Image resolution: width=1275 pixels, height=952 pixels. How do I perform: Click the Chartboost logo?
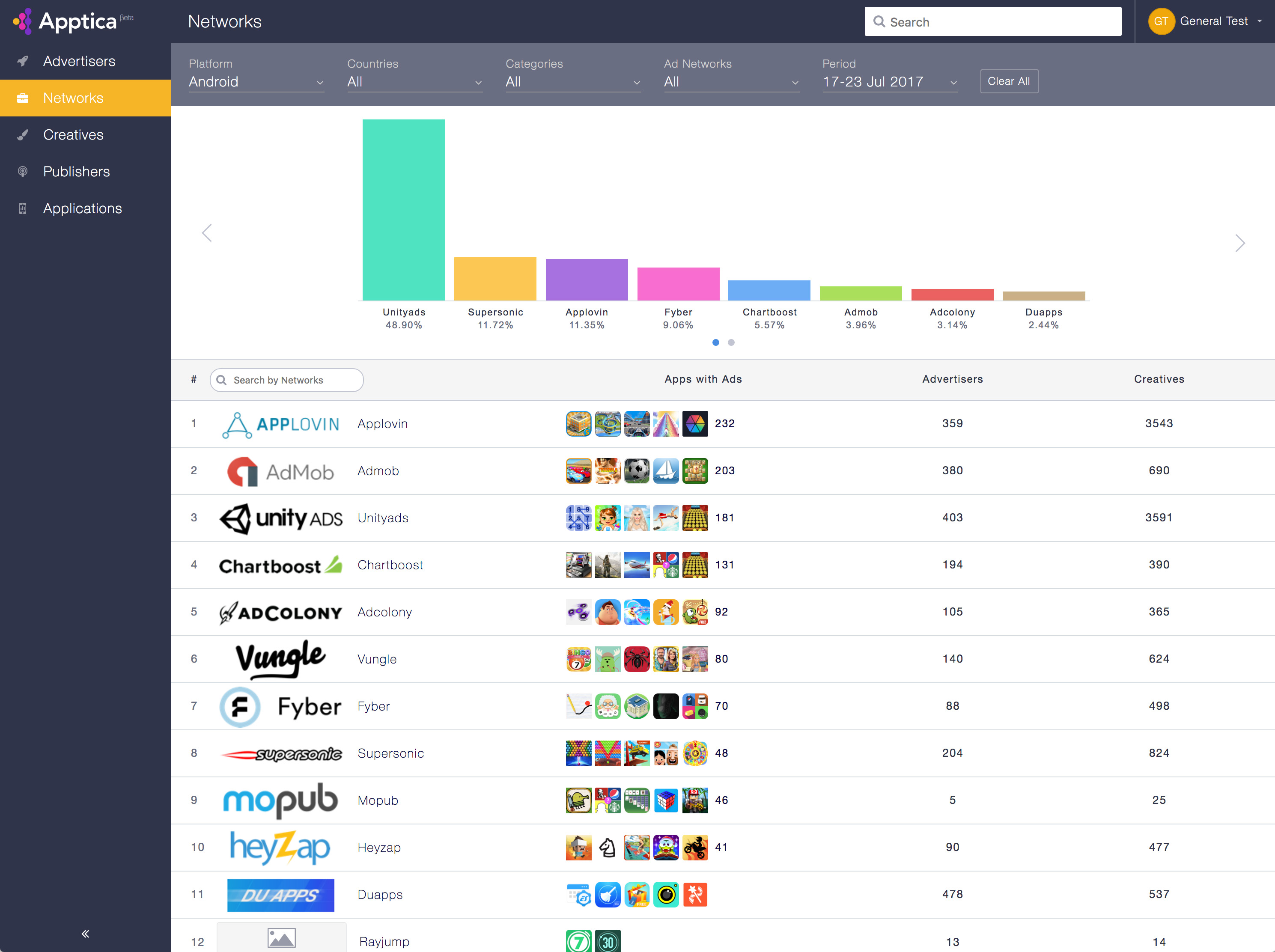pos(281,566)
